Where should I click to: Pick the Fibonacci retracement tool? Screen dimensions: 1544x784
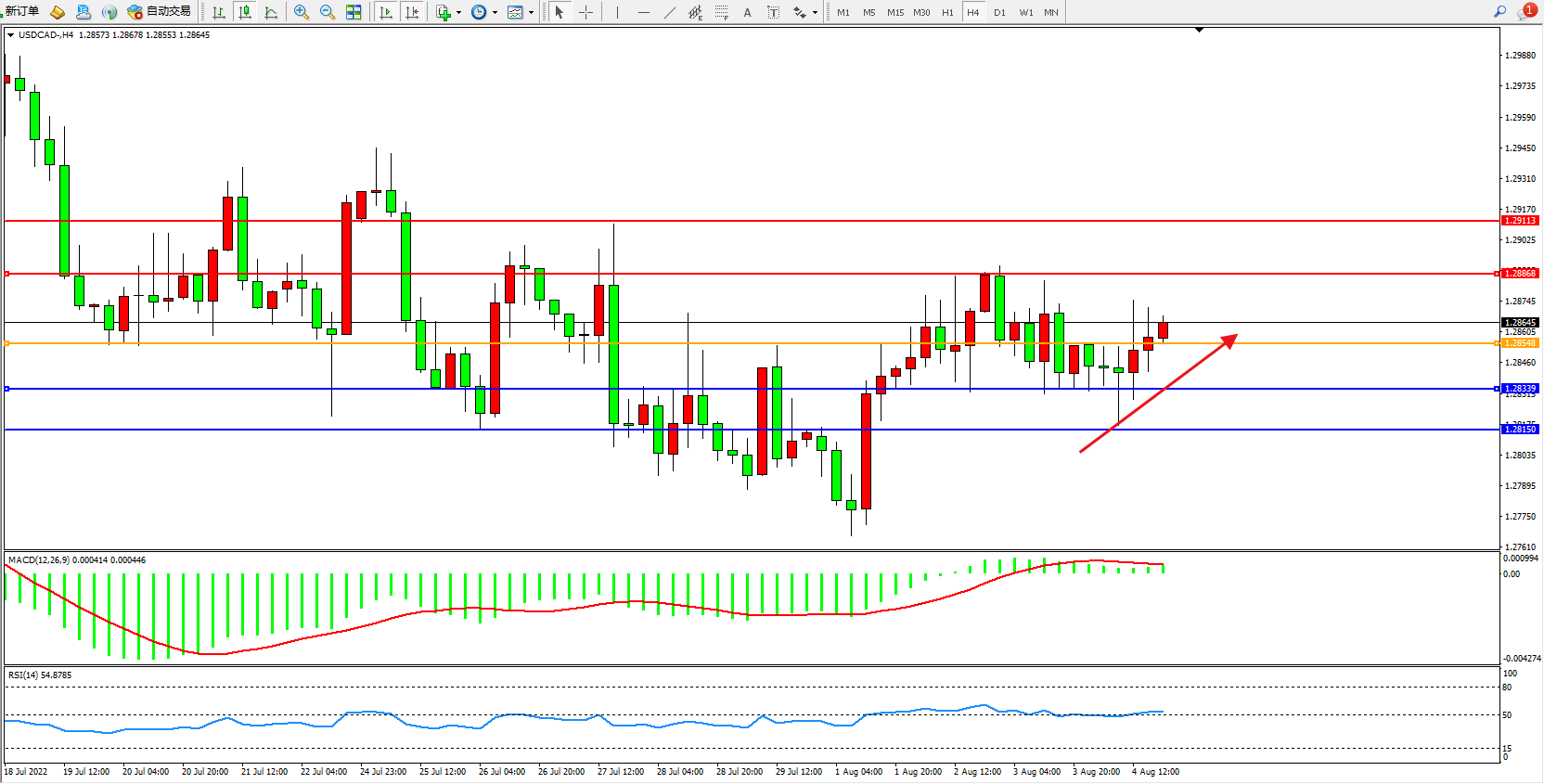(721, 12)
